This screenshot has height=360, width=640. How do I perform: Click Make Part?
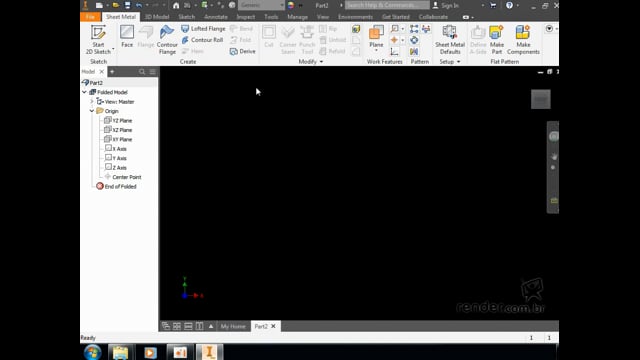pyautogui.click(x=497, y=40)
